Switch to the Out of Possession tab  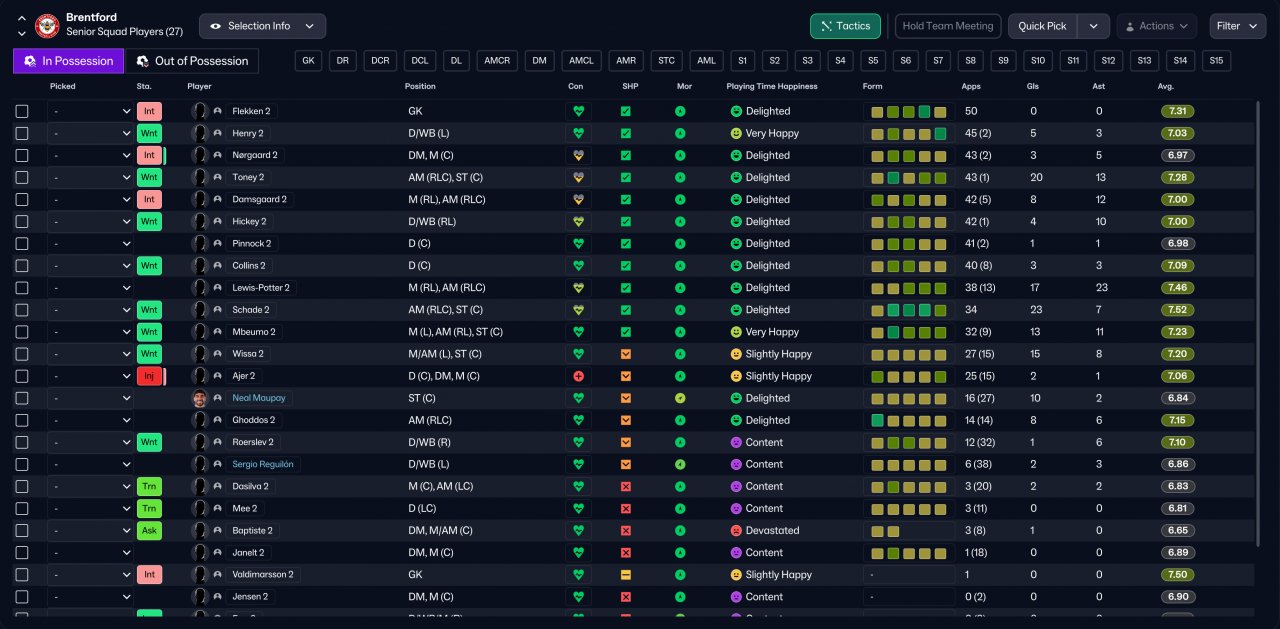[192, 61]
